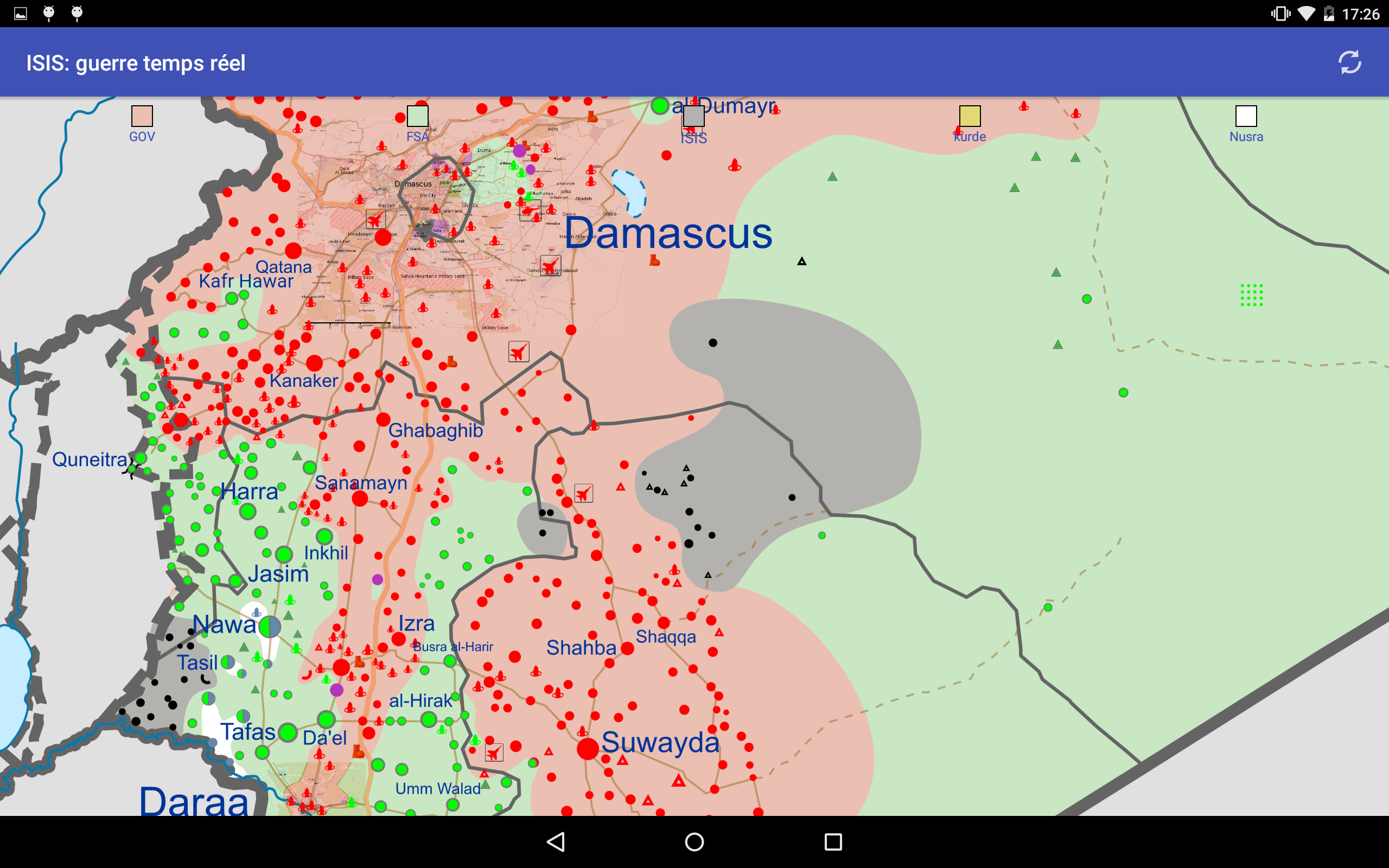1389x868 pixels.
Task: Tap the airbase jet icon north of Shahba
Action: 584,493
